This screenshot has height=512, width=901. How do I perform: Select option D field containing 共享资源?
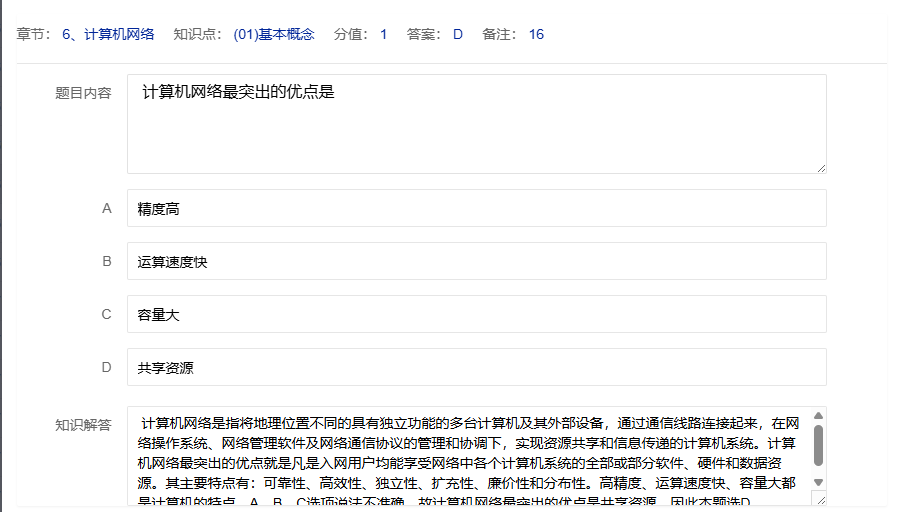coord(476,367)
